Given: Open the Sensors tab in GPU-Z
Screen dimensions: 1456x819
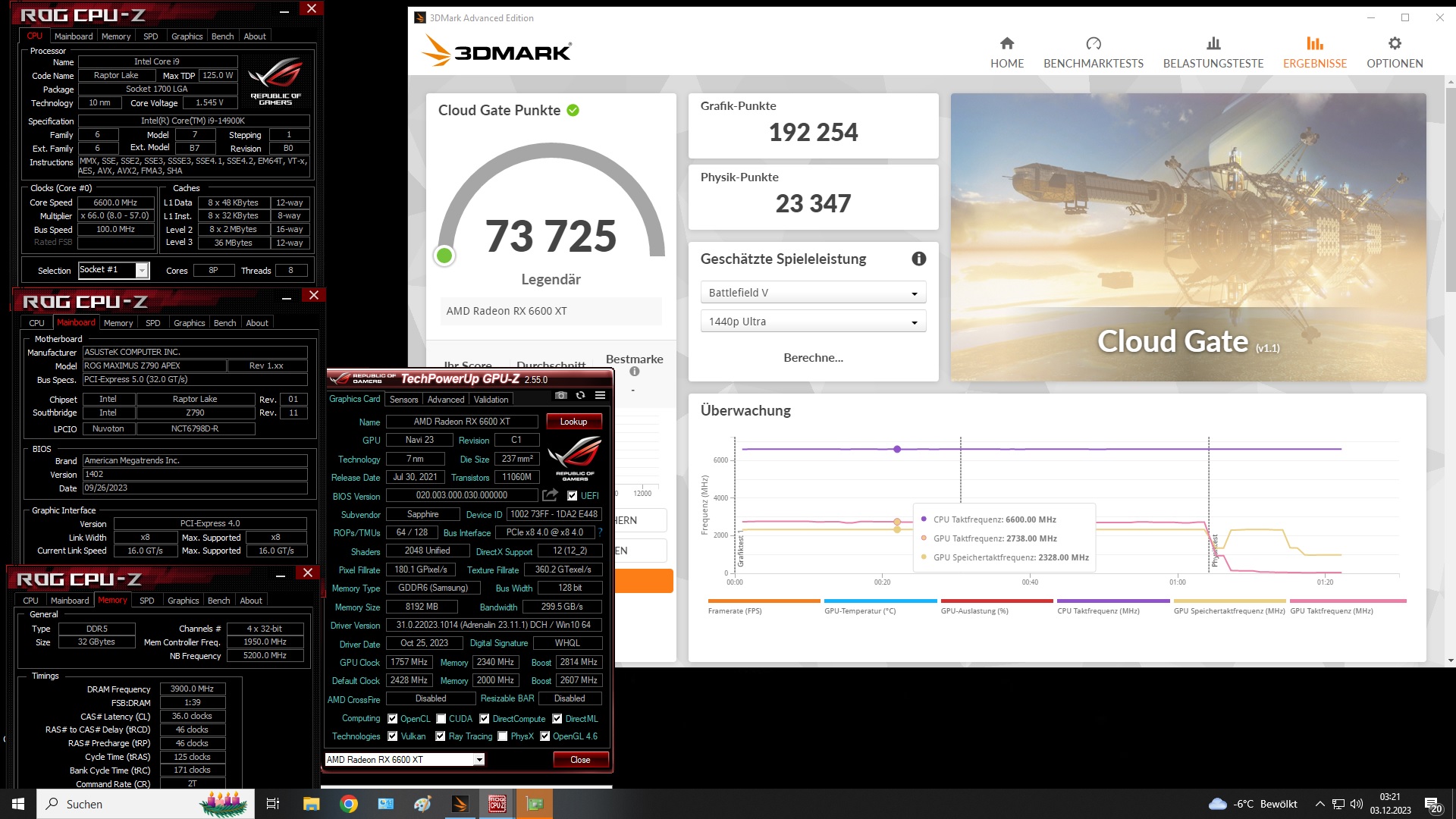Looking at the screenshot, I should click(403, 400).
